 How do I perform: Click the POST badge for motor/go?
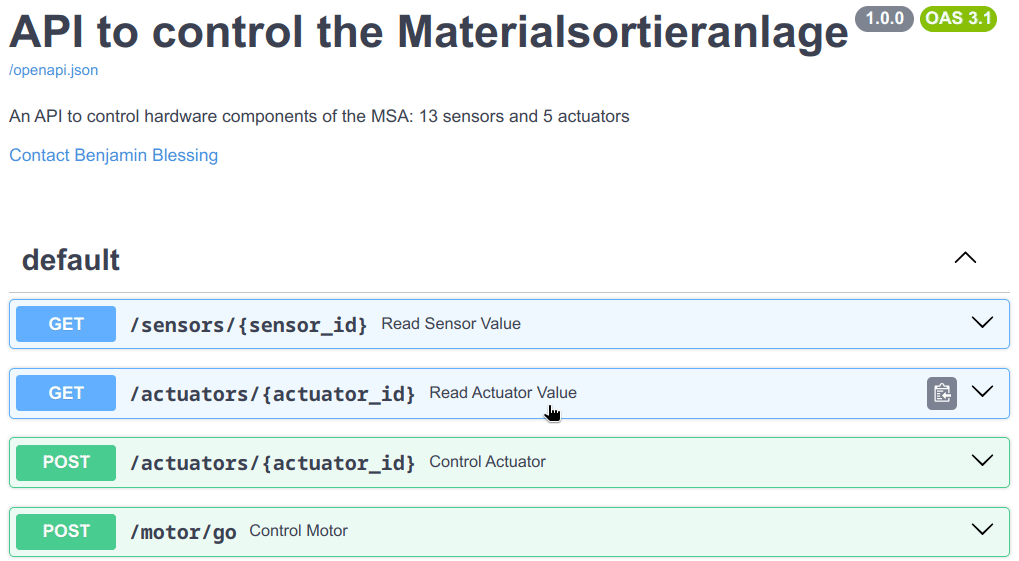tap(66, 531)
